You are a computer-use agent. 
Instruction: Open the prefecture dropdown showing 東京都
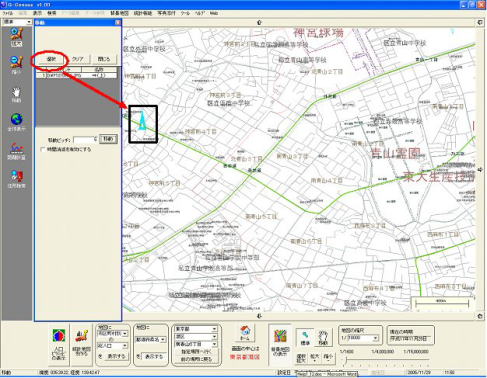pos(197,329)
